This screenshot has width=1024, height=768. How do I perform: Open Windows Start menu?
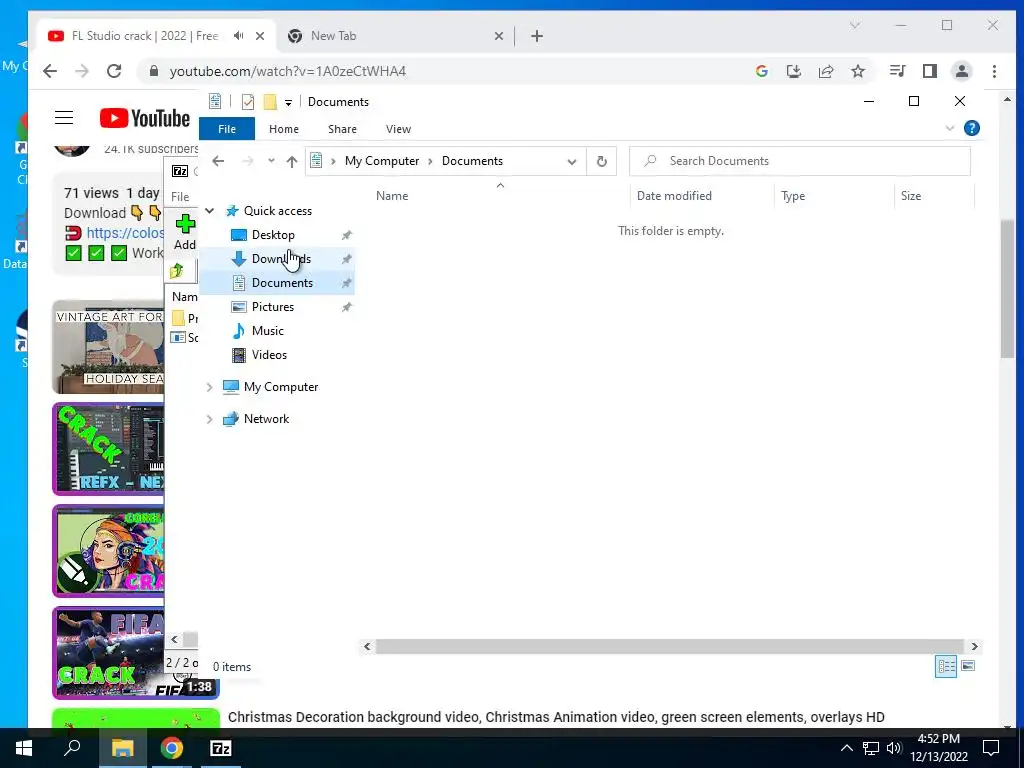click(24, 748)
